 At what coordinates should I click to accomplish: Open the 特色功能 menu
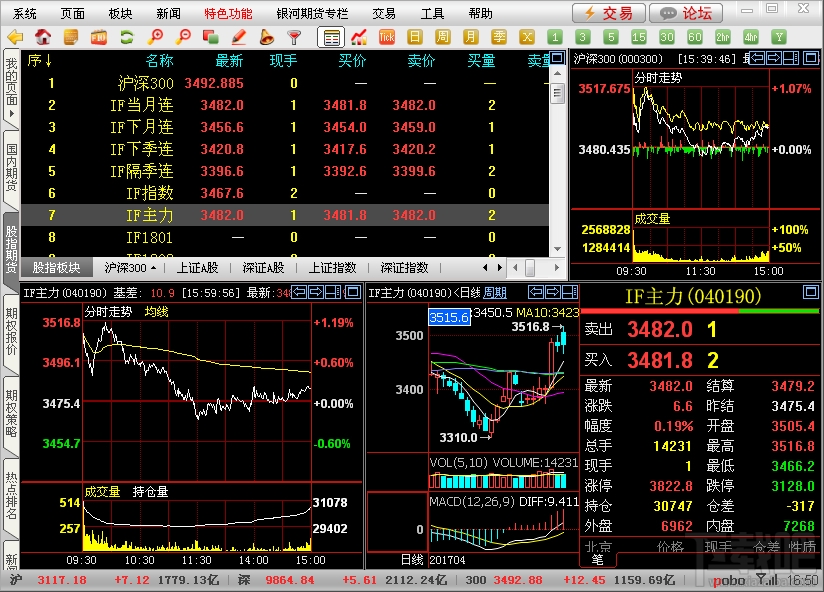pyautogui.click(x=228, y=13)
